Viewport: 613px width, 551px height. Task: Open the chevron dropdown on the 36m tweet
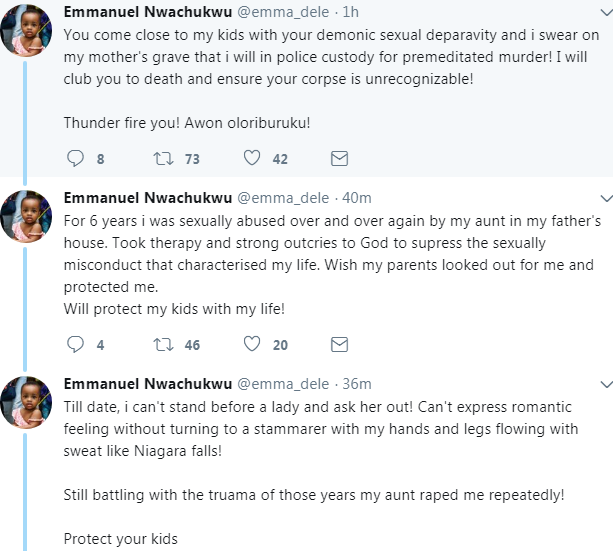606,384
